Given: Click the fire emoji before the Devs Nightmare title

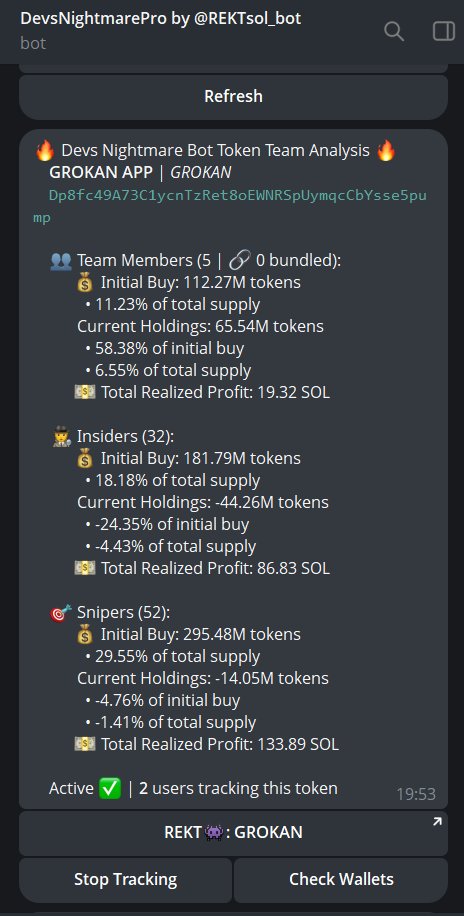Looking at the screenshot, I should click(45, 151).
